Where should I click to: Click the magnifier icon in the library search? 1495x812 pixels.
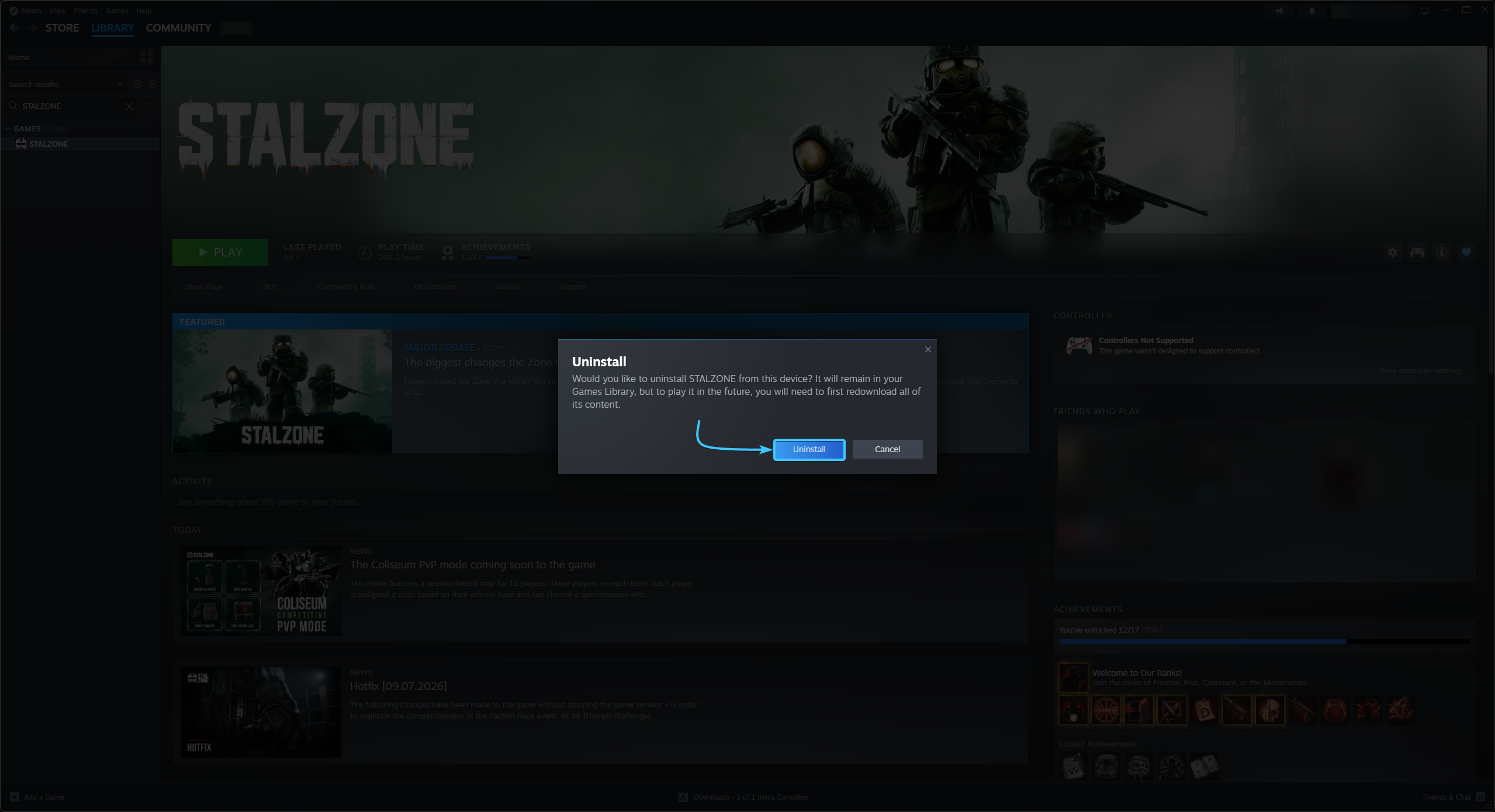(13, 106)
